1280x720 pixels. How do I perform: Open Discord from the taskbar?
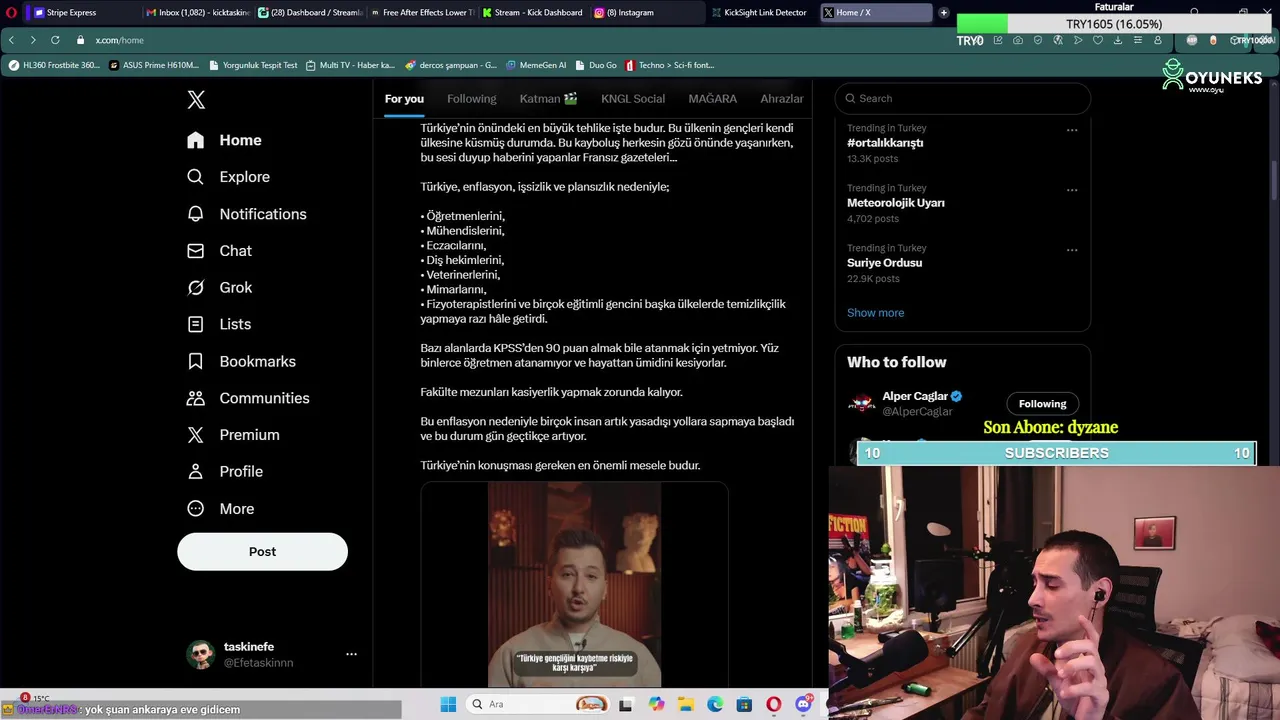pyautogui.click(x=803, y=704)
